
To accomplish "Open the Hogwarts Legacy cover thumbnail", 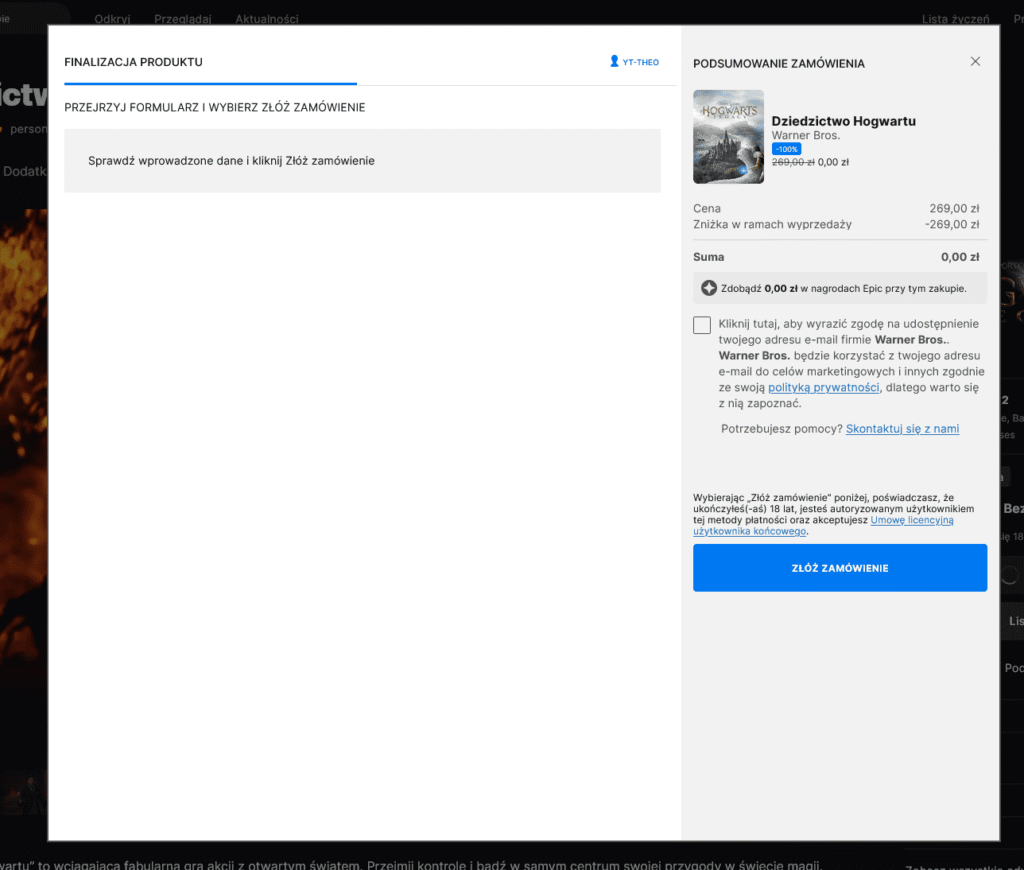I will pos(728,137).
